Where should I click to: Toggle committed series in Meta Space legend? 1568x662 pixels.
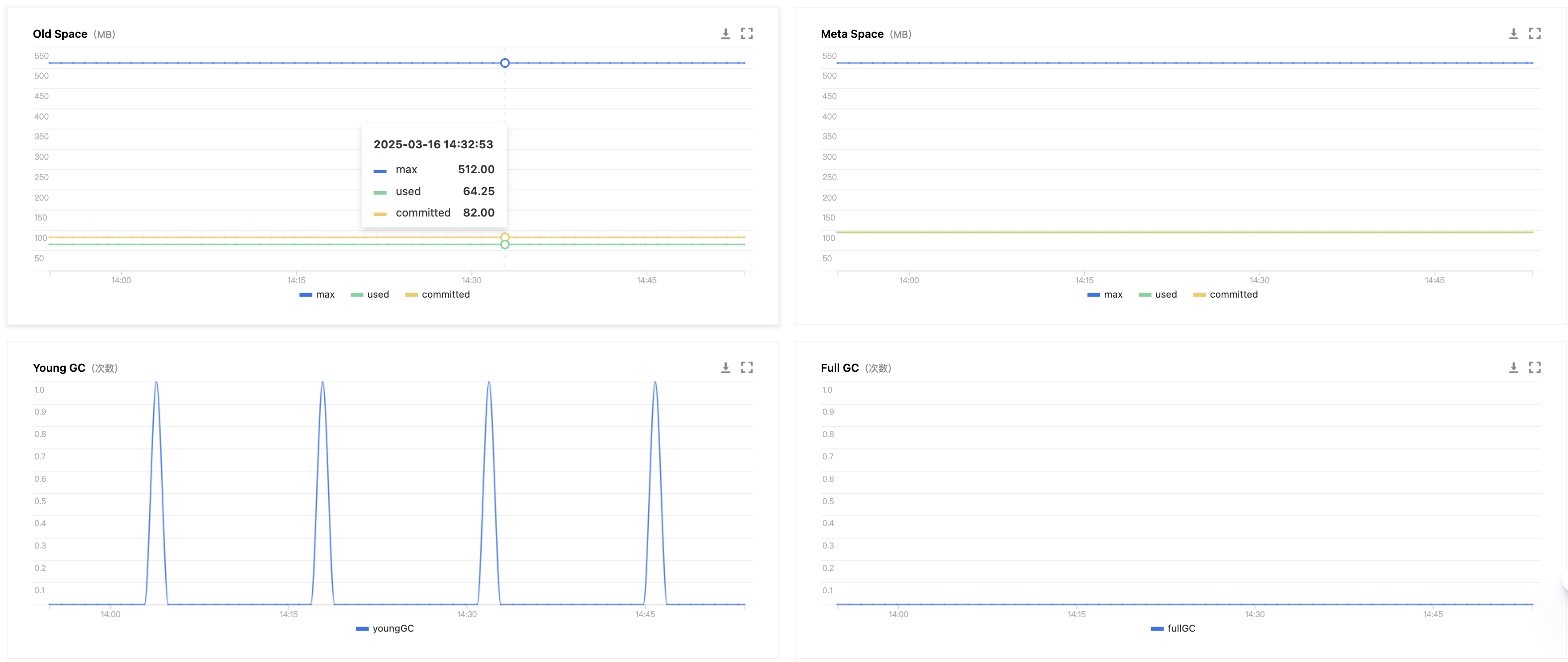point(1225,294)
